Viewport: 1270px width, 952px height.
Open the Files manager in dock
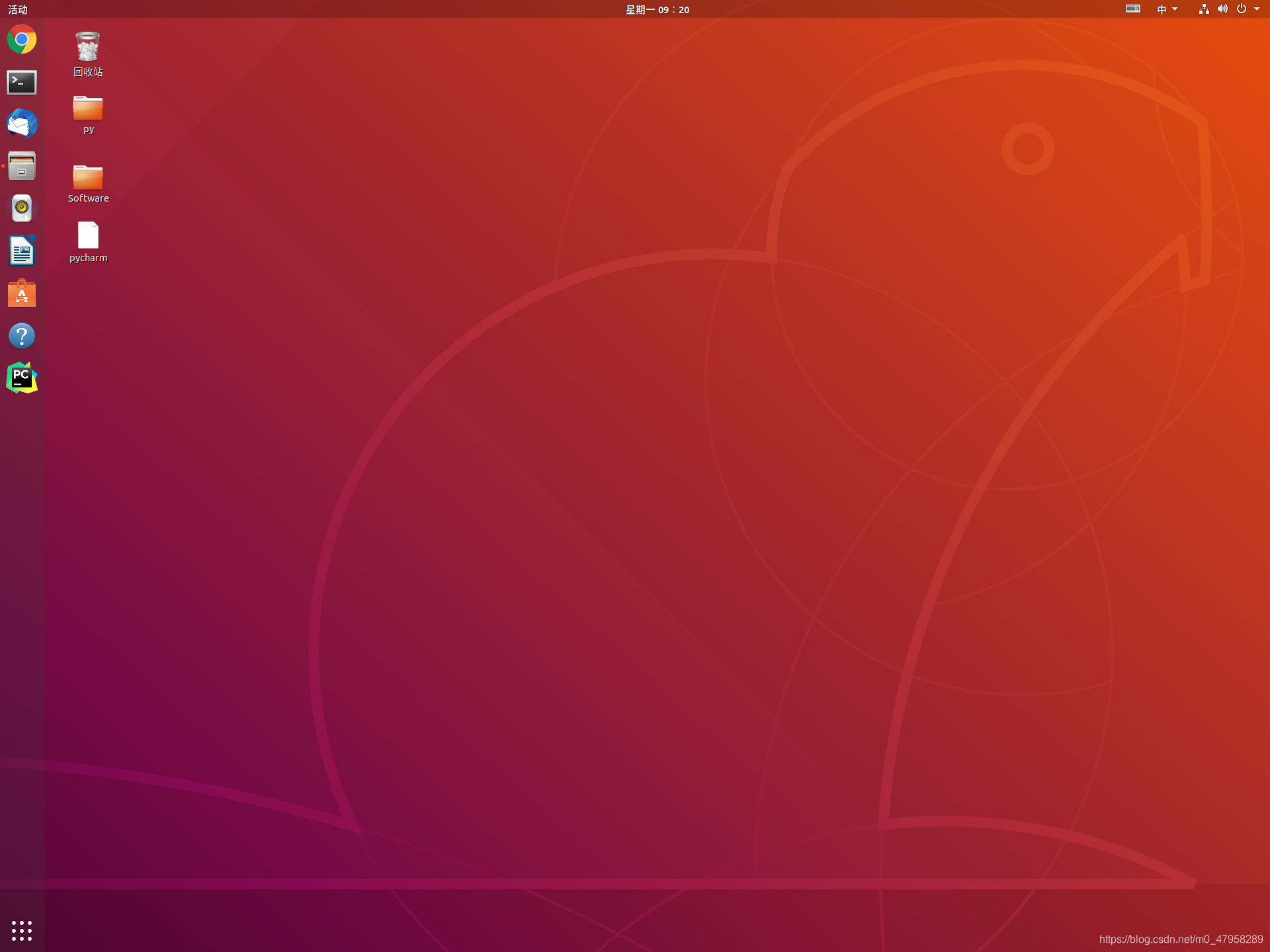(x=22, y=166)
